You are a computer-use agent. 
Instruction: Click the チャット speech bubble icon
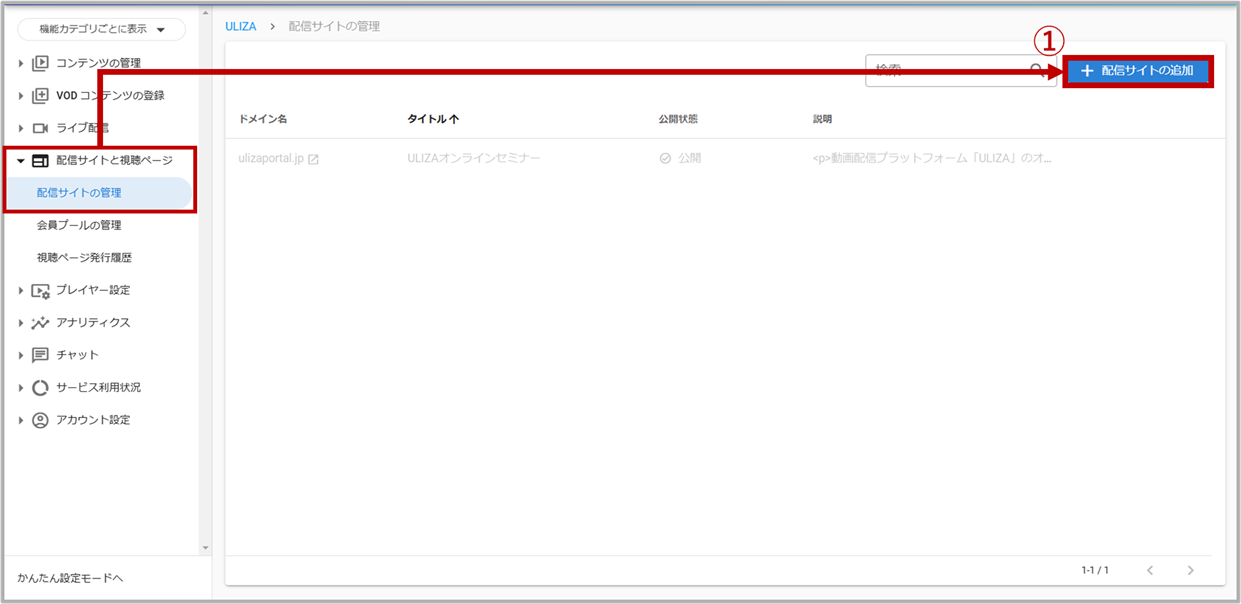(x=40, y=355)
